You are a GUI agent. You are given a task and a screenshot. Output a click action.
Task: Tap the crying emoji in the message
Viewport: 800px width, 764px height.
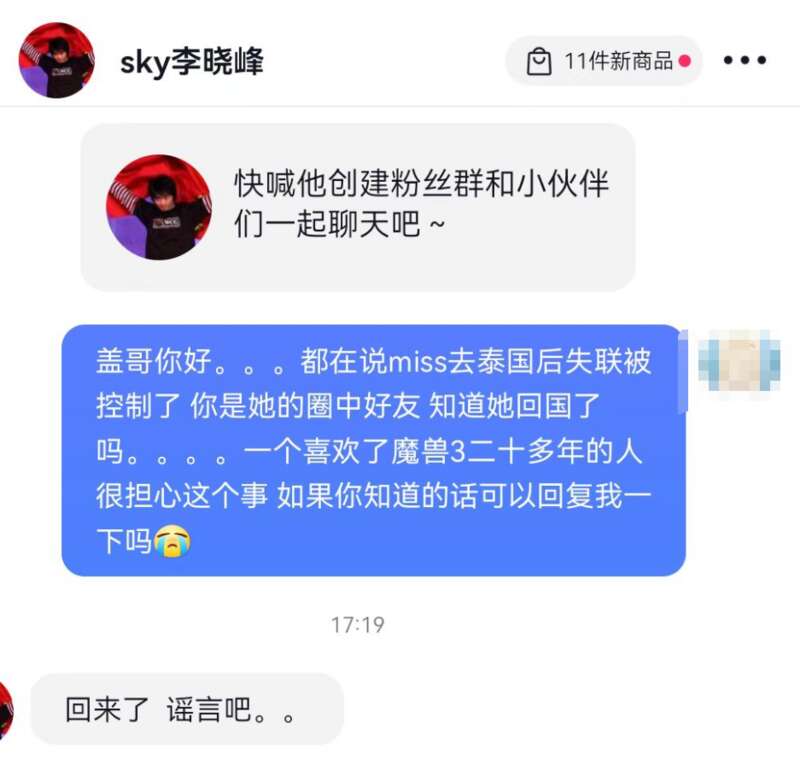172,541
